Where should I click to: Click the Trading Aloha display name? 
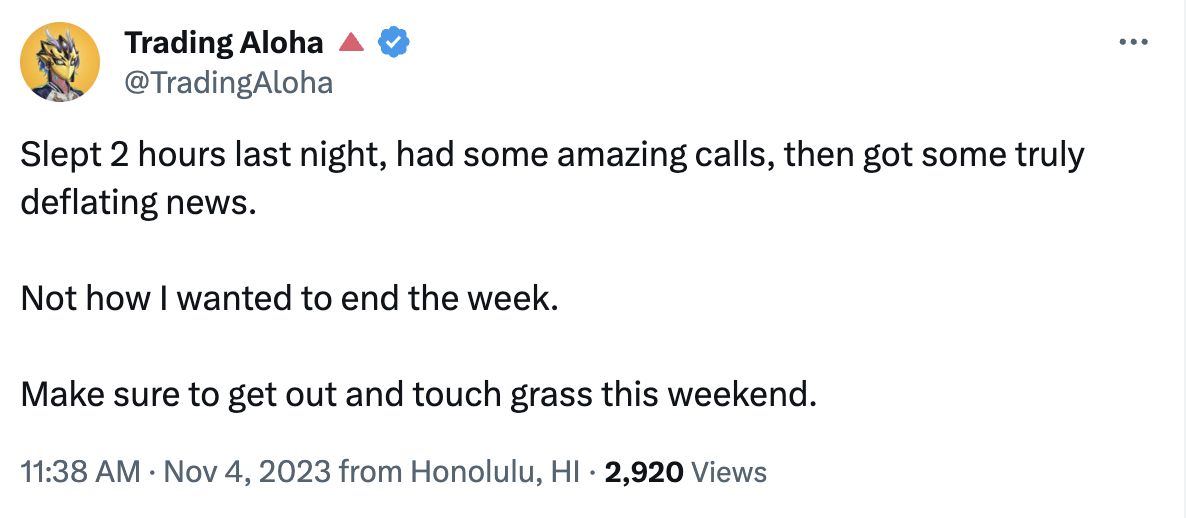(x=223, y=43)
